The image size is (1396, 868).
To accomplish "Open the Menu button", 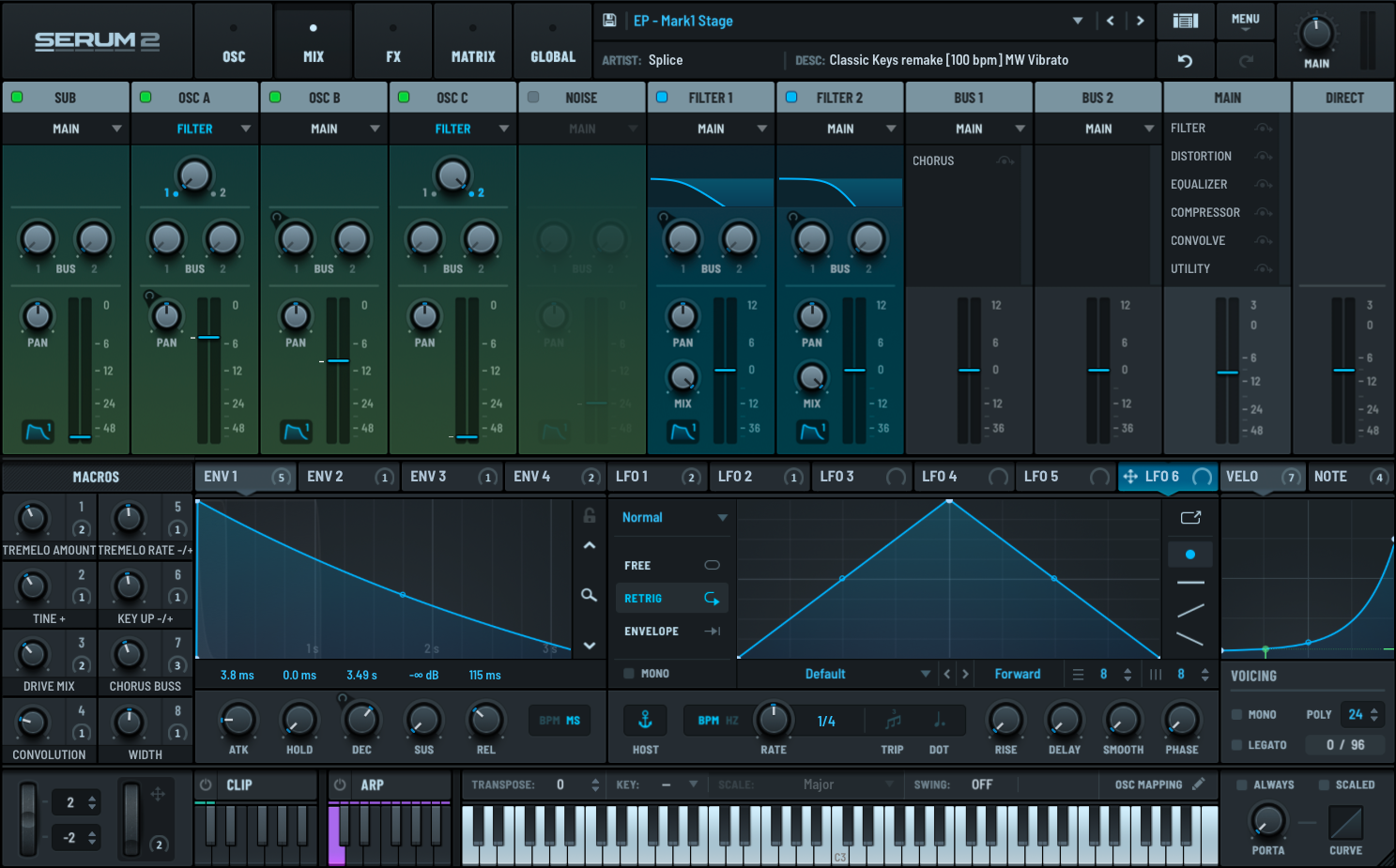I will click(1245, 21).
